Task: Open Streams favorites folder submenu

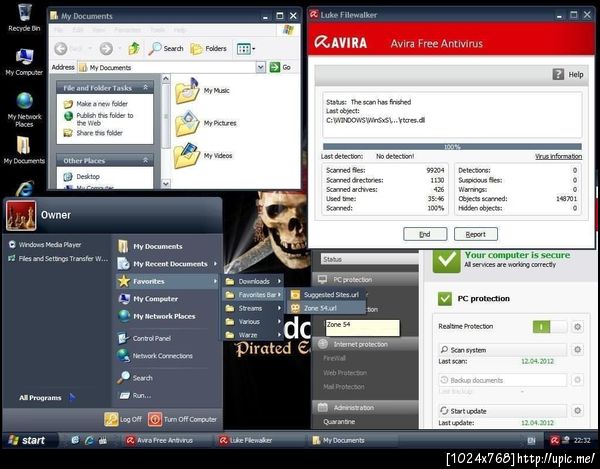Action: 253,308
